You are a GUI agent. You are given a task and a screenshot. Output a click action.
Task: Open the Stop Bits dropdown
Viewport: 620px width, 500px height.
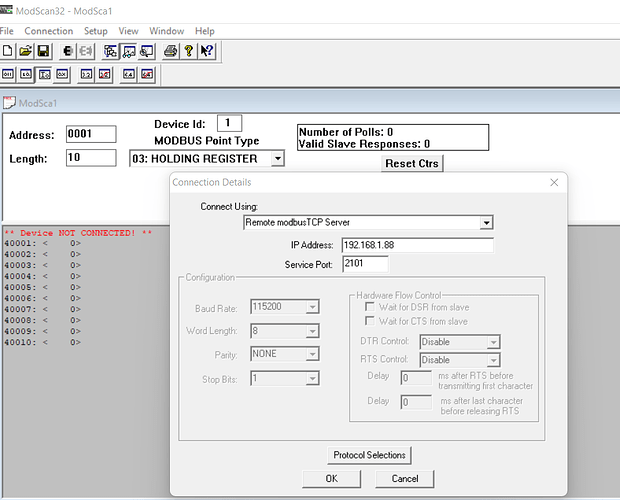pyautogui.click(x=312, y=379)
